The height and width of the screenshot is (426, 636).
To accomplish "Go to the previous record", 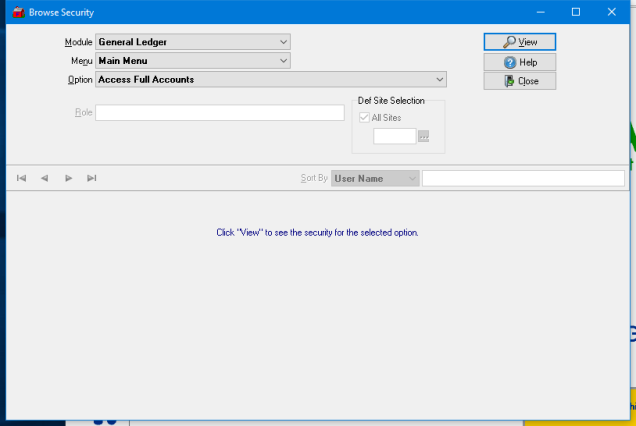I will [x=44, y=178].
